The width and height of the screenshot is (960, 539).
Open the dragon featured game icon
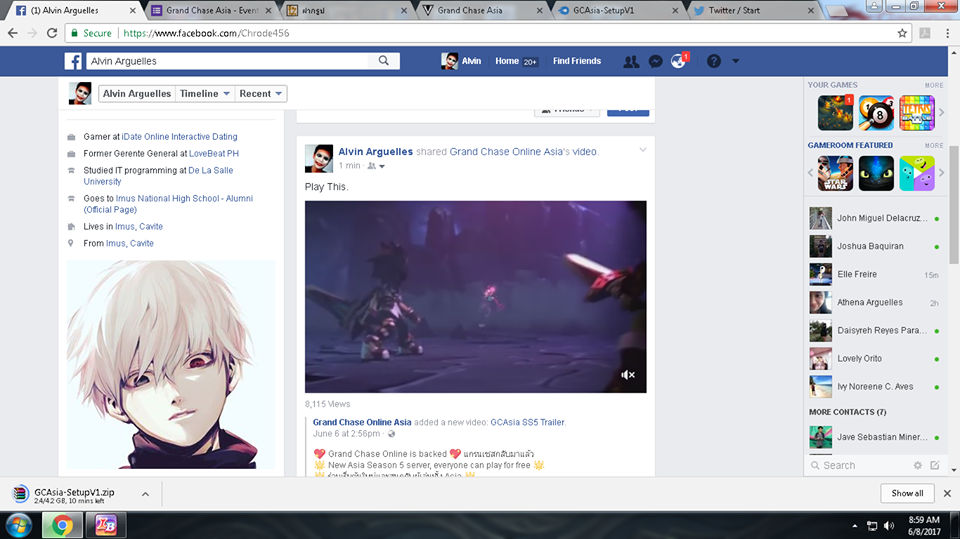(x=876, y=173)
